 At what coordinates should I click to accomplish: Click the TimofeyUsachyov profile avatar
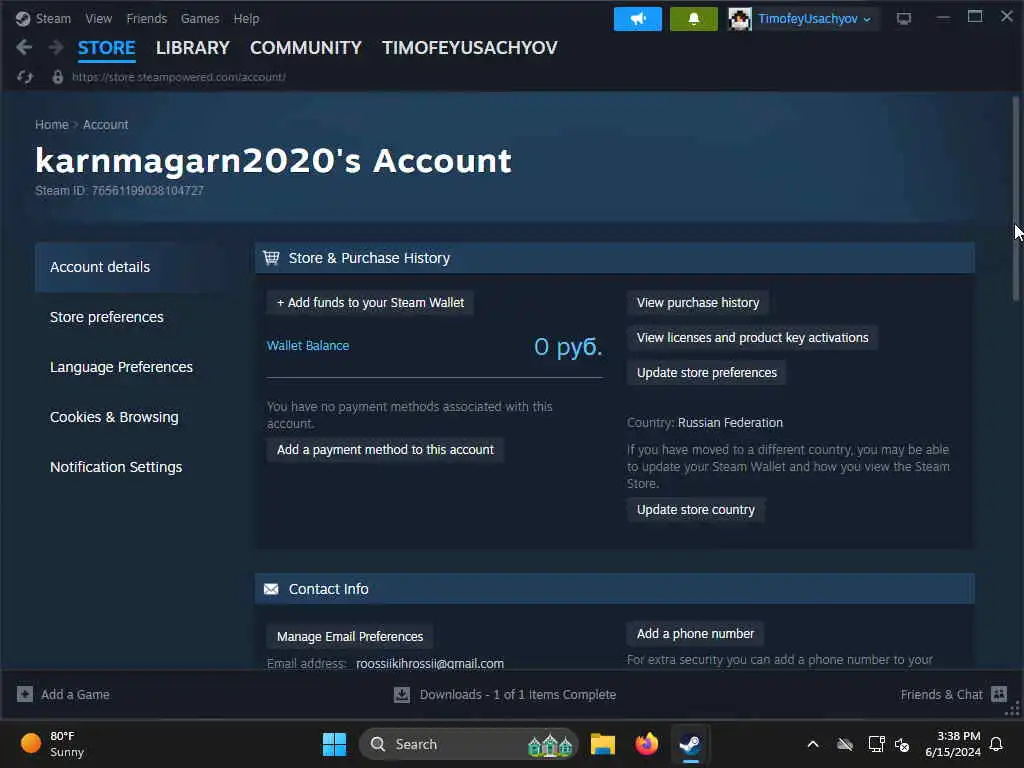740,19
